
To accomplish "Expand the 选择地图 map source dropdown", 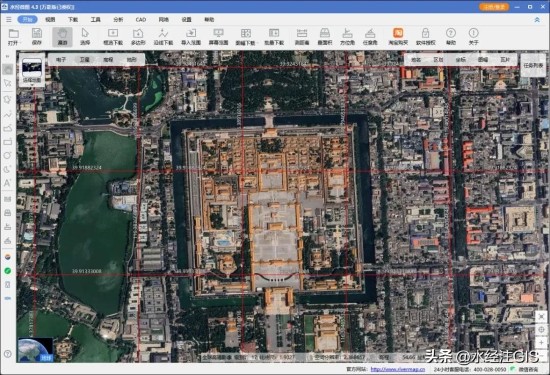I will tap(32, 85).
